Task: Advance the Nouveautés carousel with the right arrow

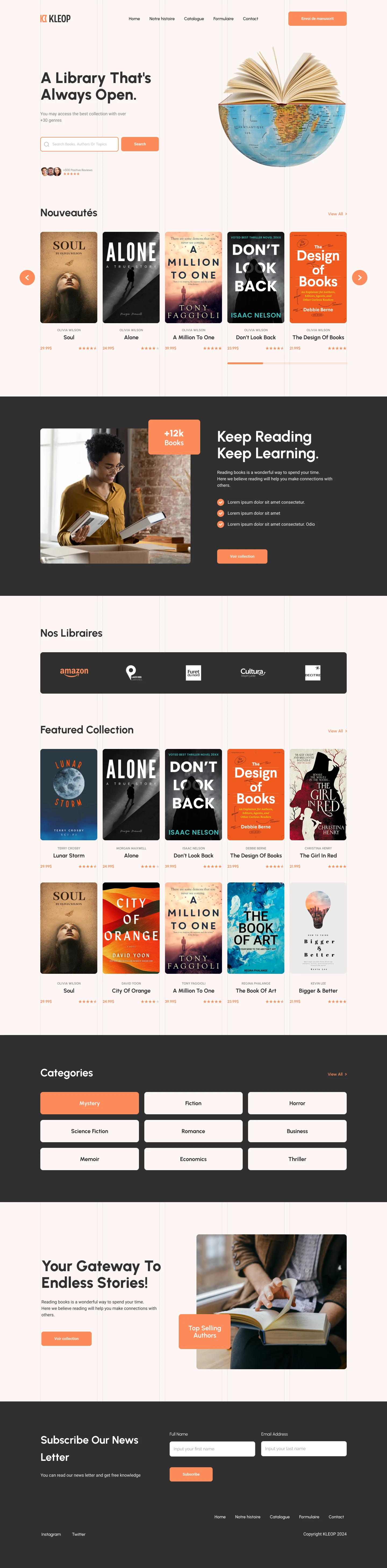Action: coord(360,277)
